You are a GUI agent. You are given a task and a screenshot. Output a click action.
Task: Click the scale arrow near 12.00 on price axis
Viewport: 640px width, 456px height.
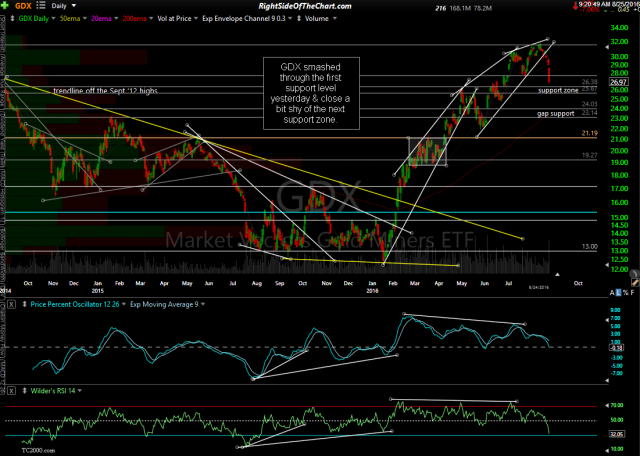tap(607, 265)
